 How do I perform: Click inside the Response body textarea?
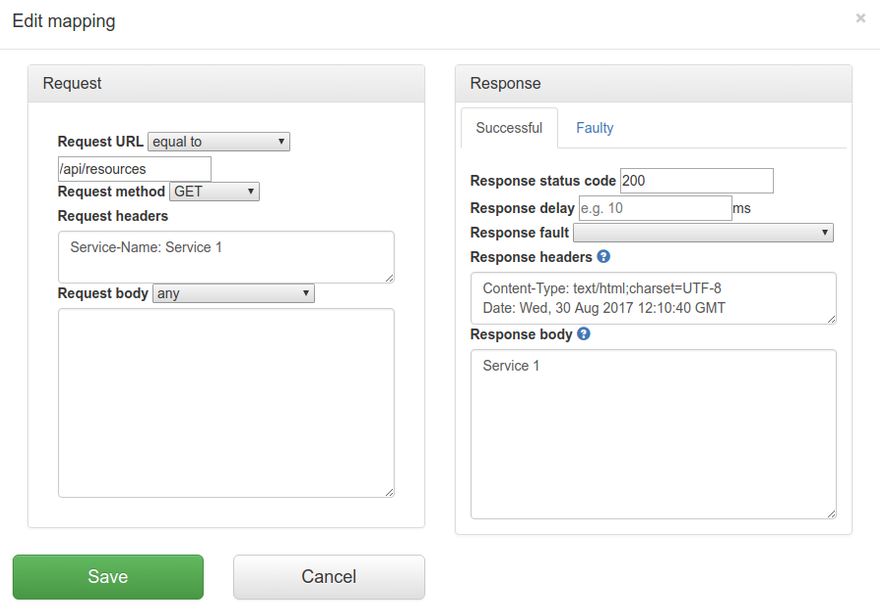(653, 434)
